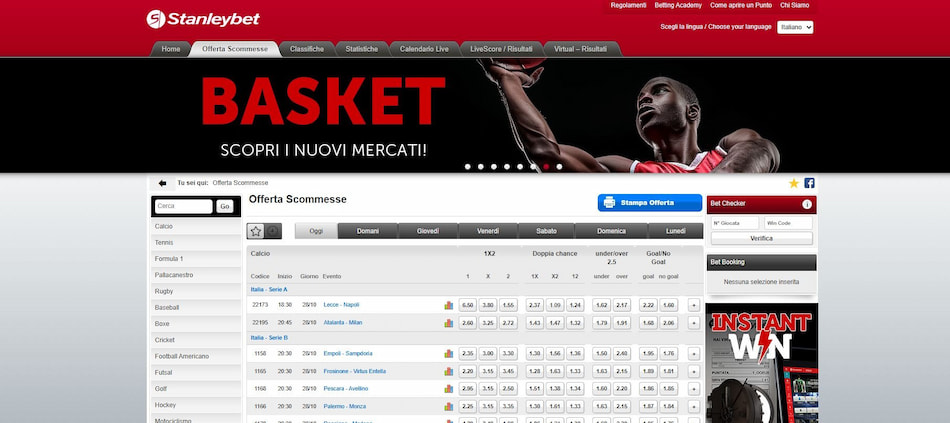The image size is (950, 423).
Task: Open the Instant Win promo banner
Action: (762, 363)
